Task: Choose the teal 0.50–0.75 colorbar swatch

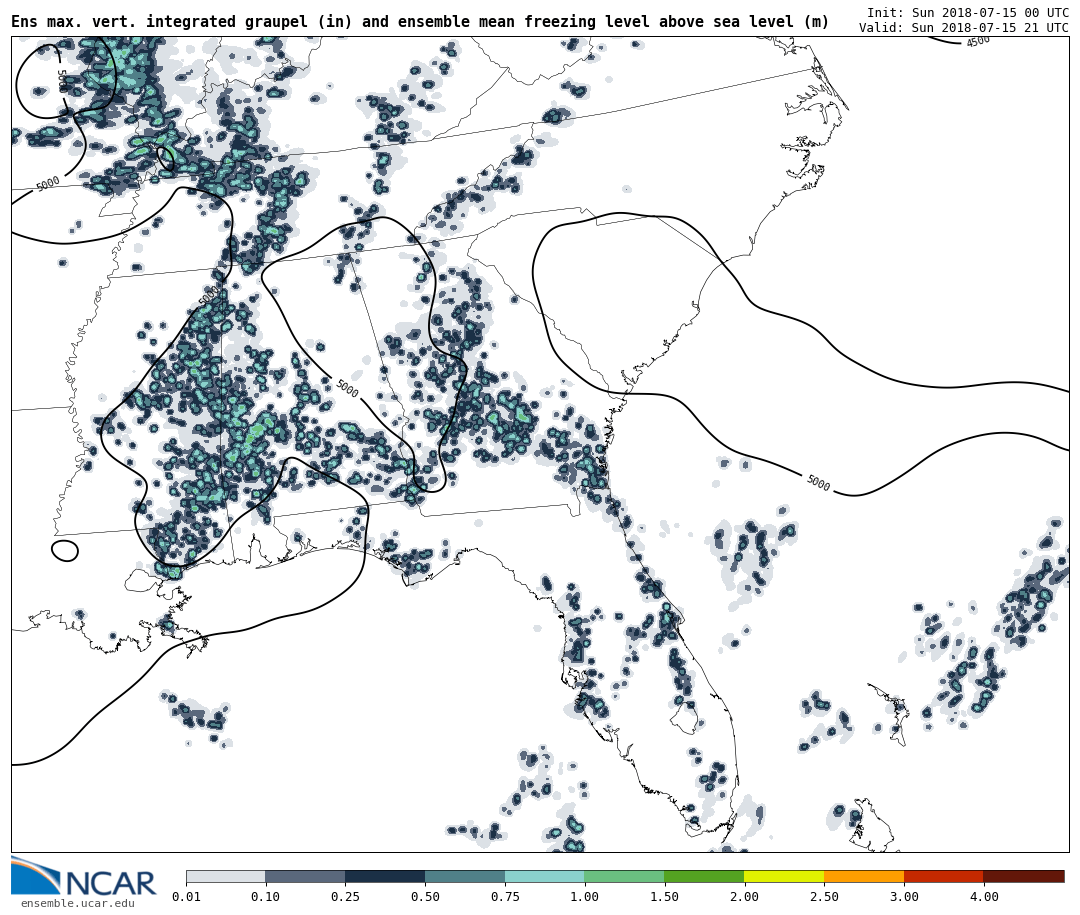Action: point(465,876)
